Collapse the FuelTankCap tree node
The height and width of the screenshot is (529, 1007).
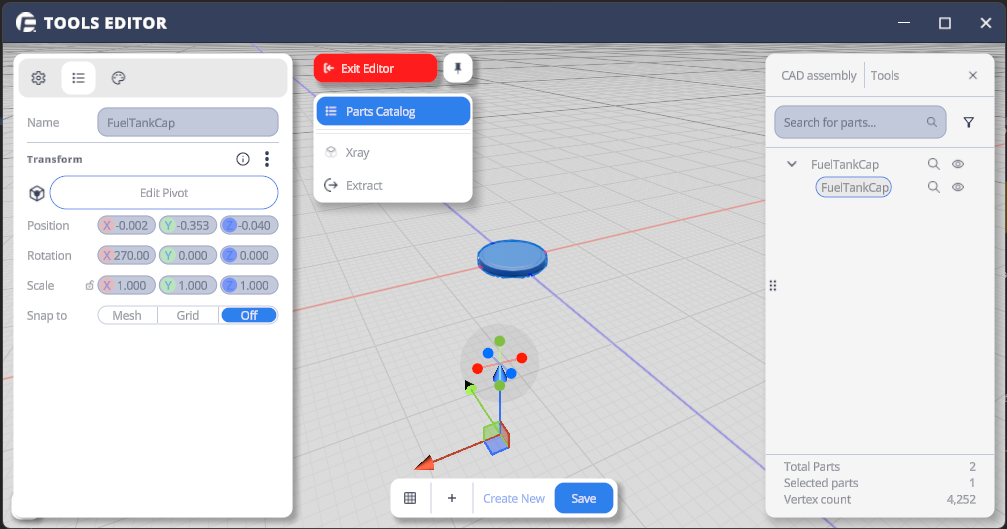pos(792,164)
